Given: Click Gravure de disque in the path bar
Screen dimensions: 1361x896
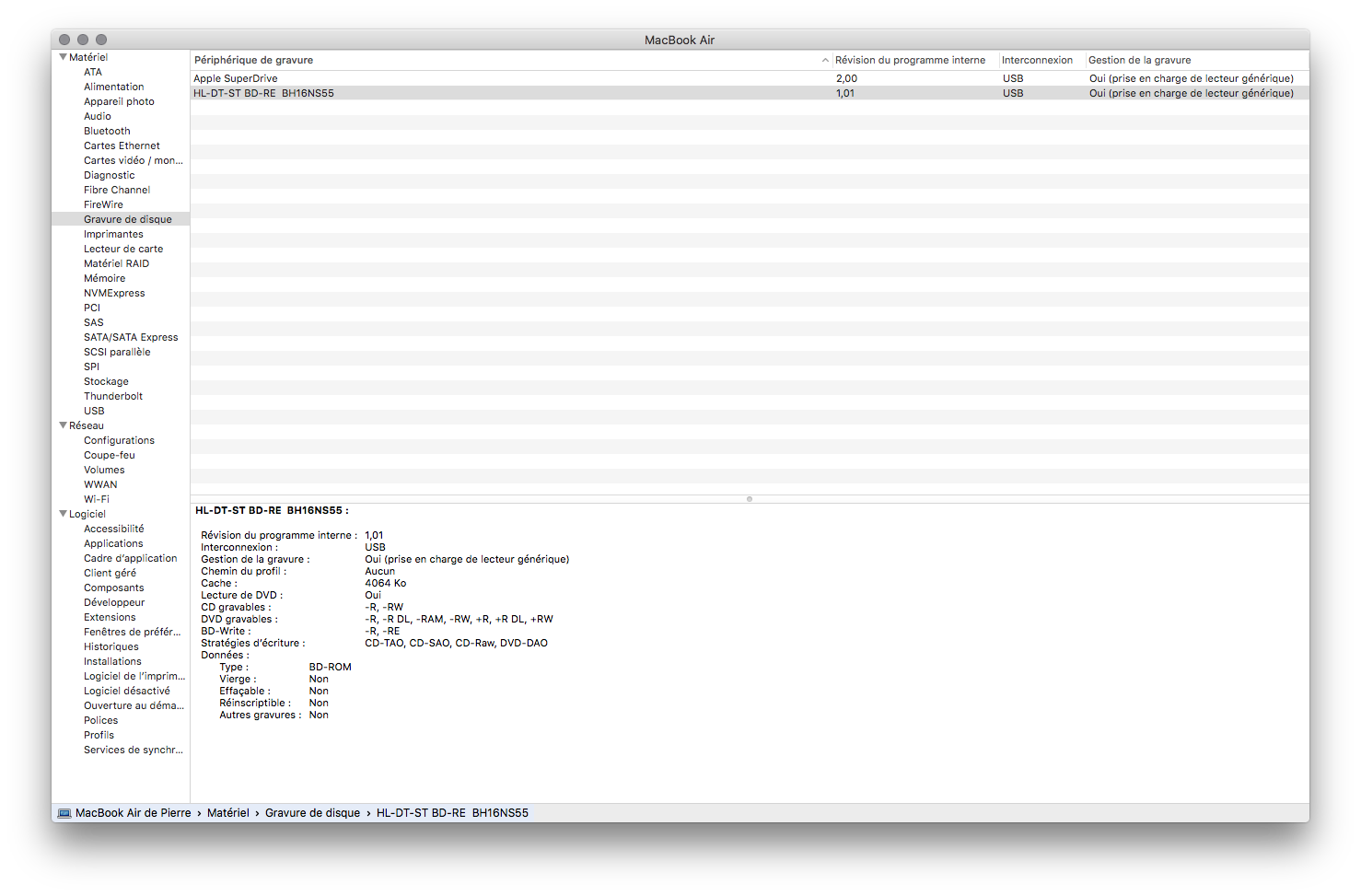Looking at the screenshot, I should 313,813.
